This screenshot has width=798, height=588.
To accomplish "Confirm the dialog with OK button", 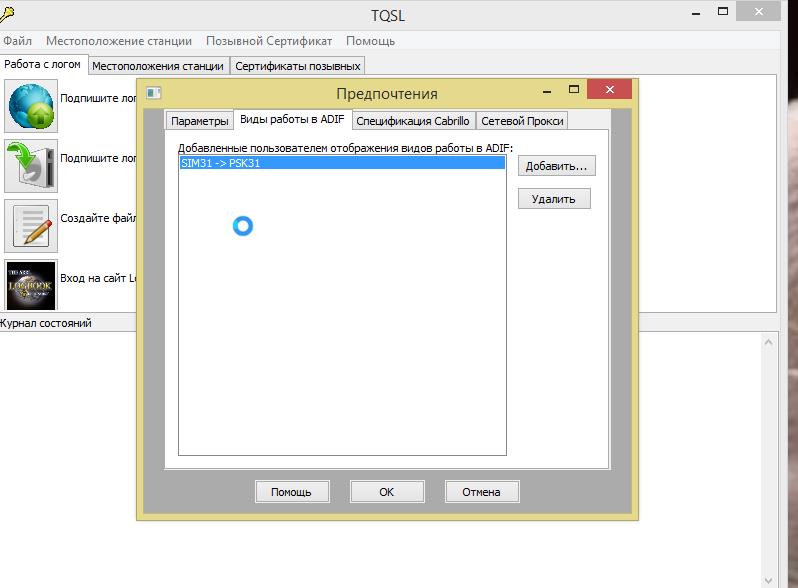I will coord(386,492).
